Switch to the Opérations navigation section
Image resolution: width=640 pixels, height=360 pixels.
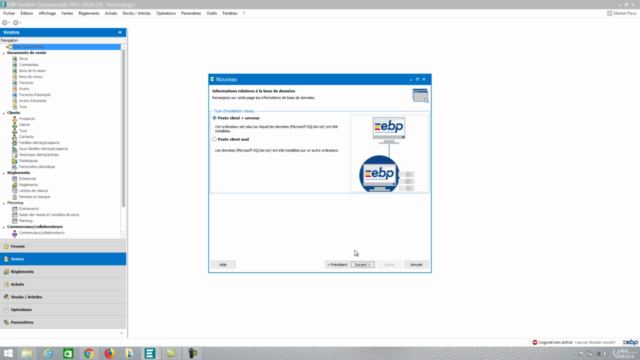63,310
